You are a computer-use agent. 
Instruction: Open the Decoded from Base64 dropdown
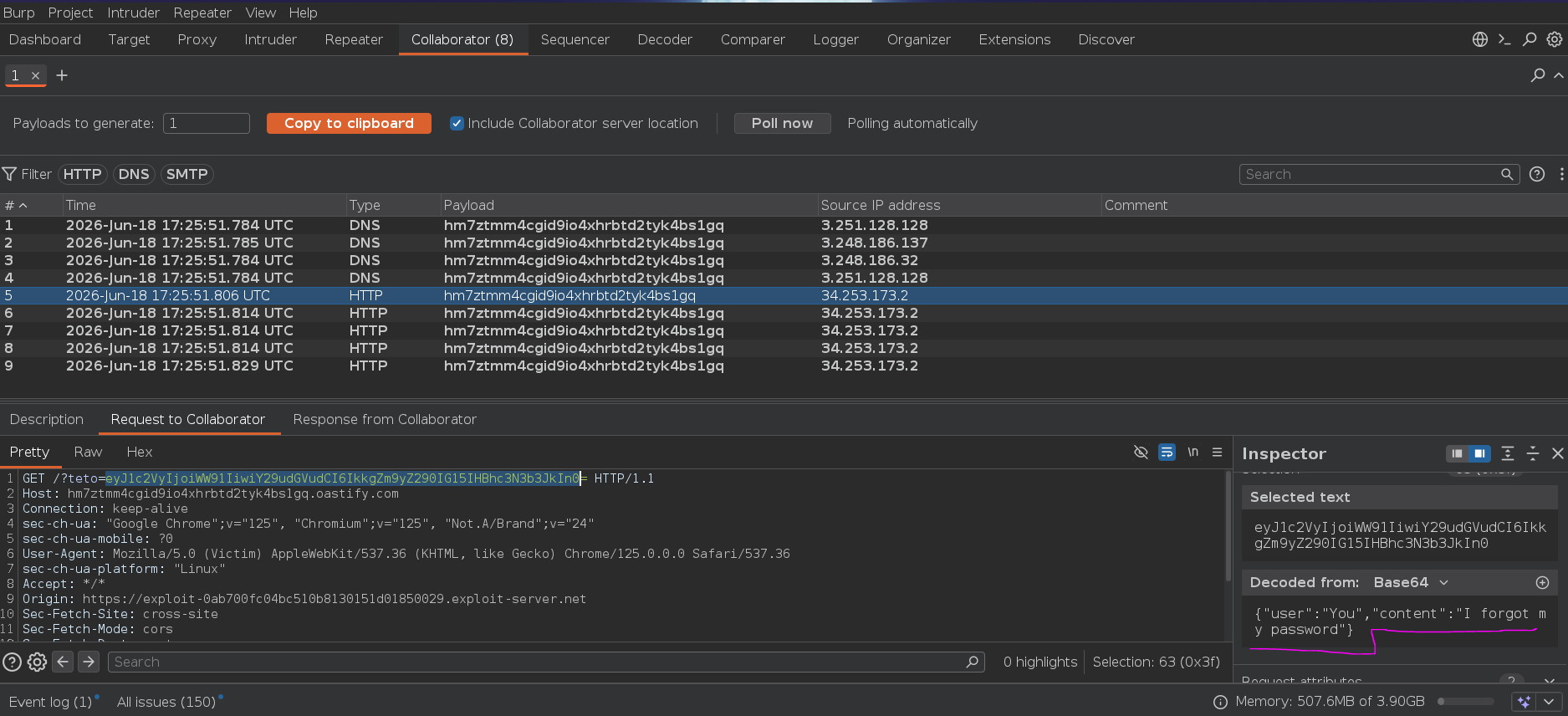tap(1411, 582)
